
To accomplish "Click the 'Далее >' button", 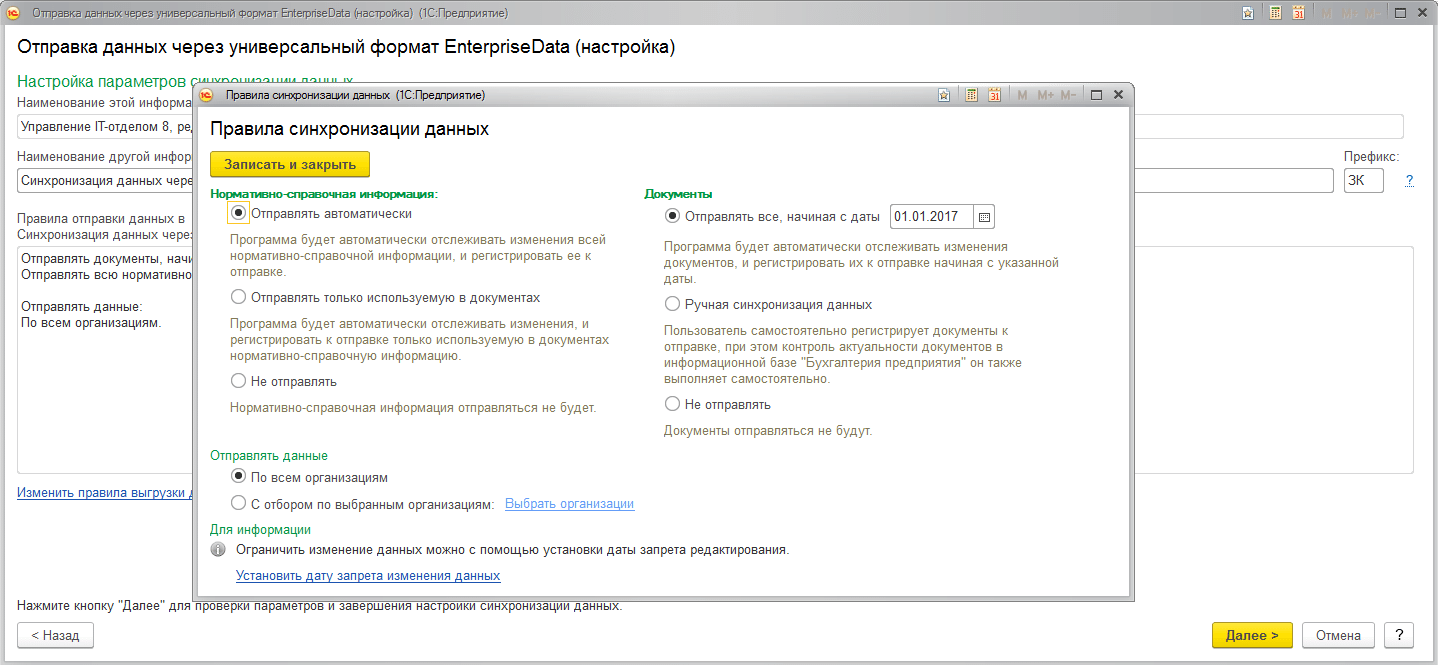I will (1252, 635).
